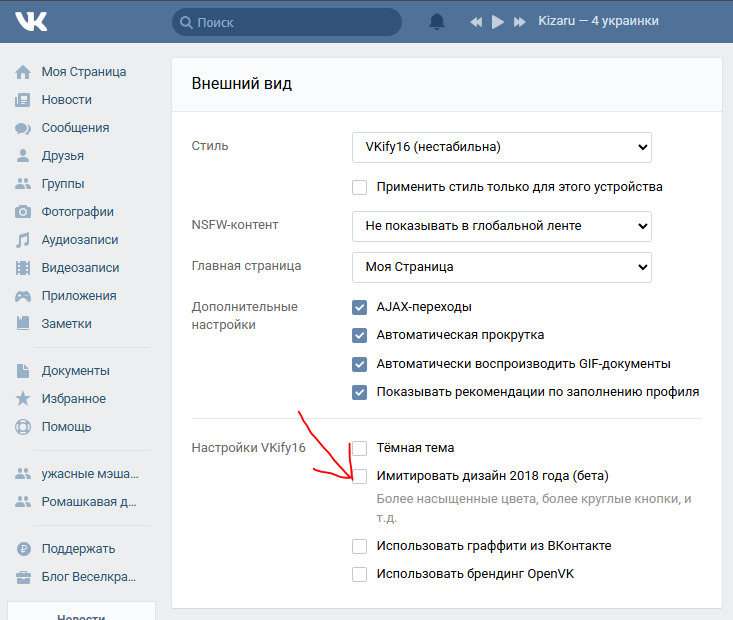
Task: Click the notebook icon beside Заметки
Action: [x=22, y=324]
